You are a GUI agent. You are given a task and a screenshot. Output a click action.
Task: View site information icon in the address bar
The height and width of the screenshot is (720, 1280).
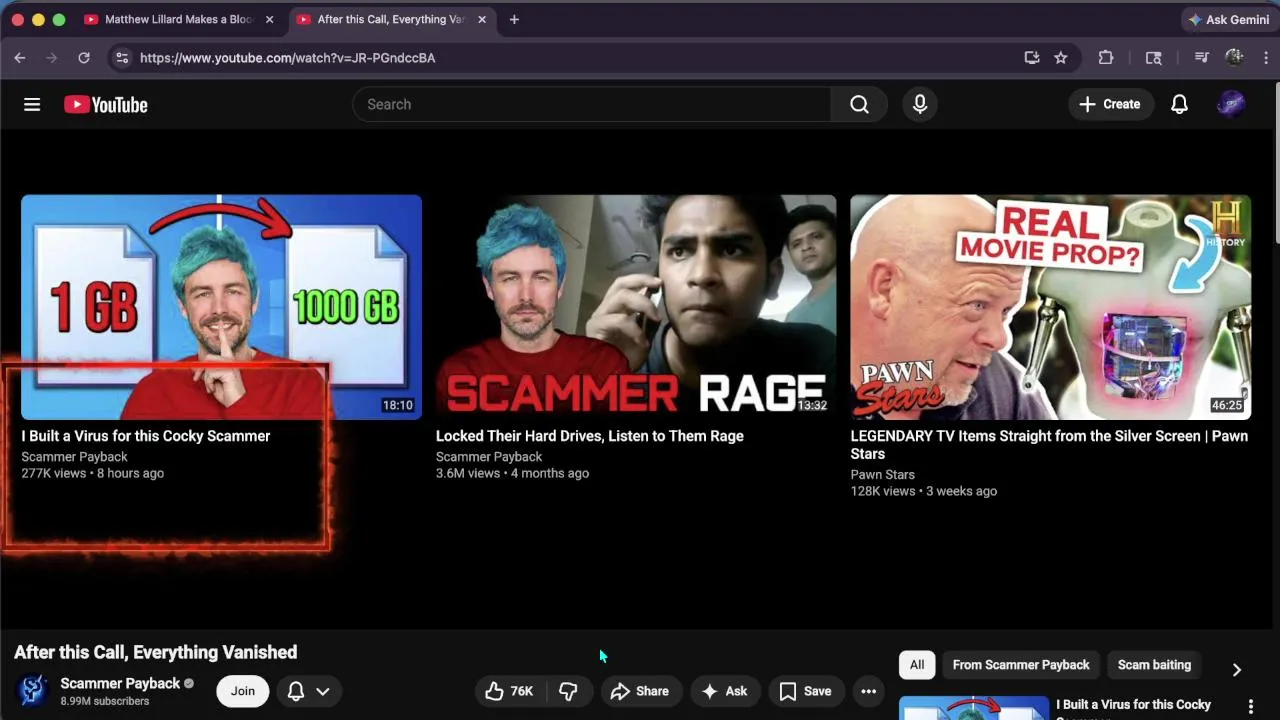[x=122, y=58]
